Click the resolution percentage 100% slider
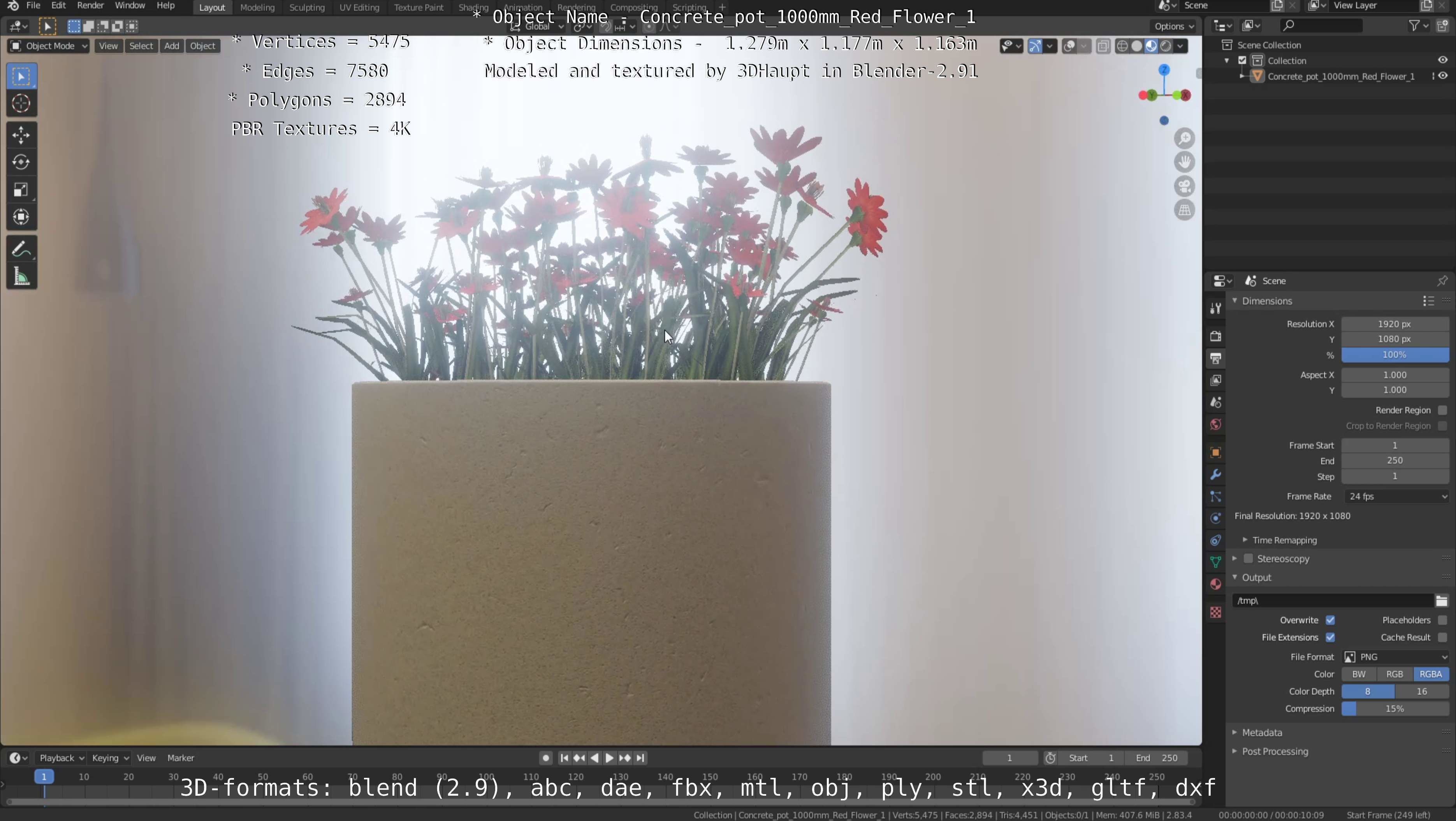This screenshot has height=821, width=1456. [x=1396, y=355]
